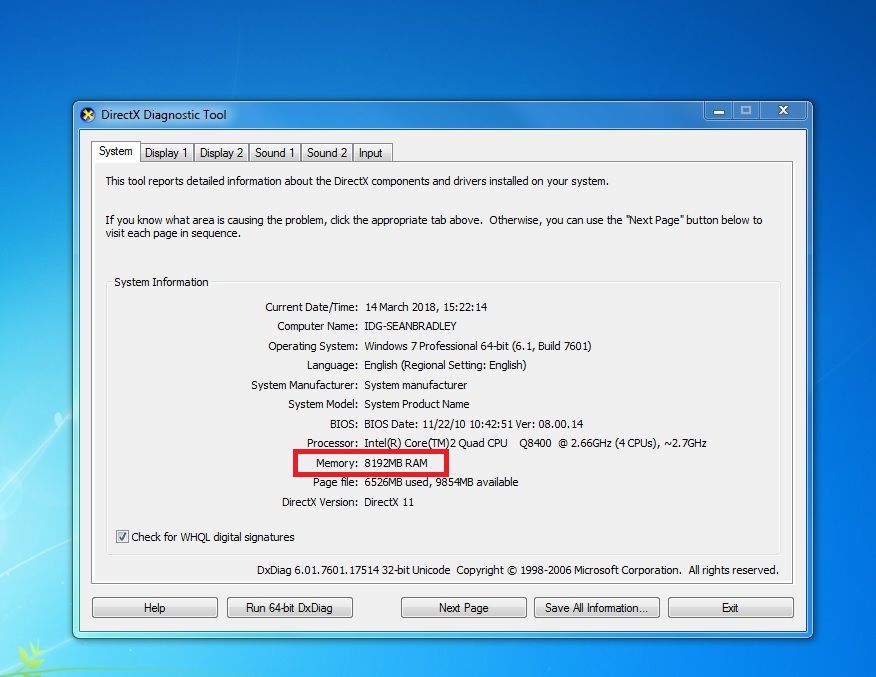
Task: Click the "BIOS:" label
Action: pos(344,425)
